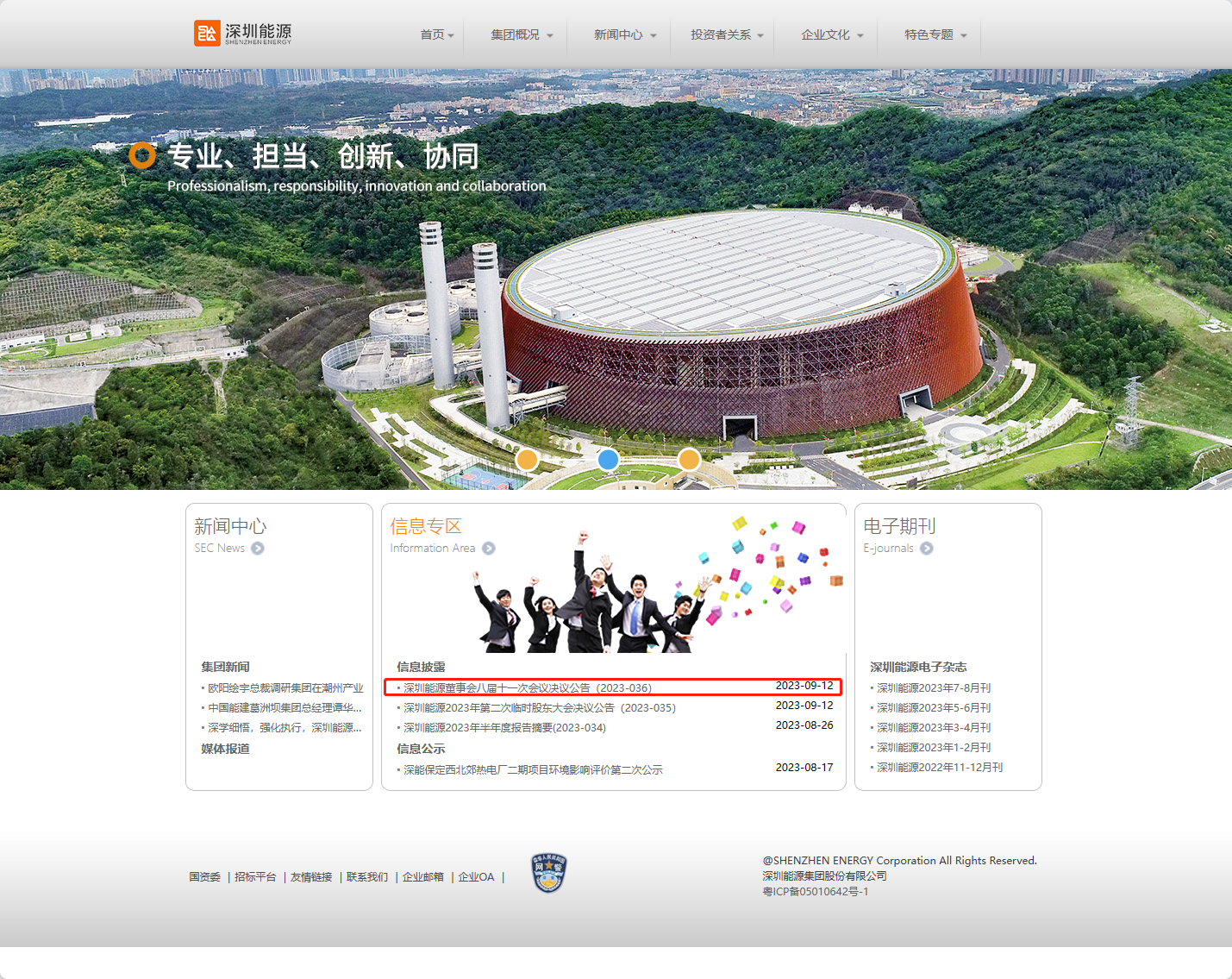Click the 国资委 footer link
This screenshot has width=1232, height=979.
pos(205,877)
